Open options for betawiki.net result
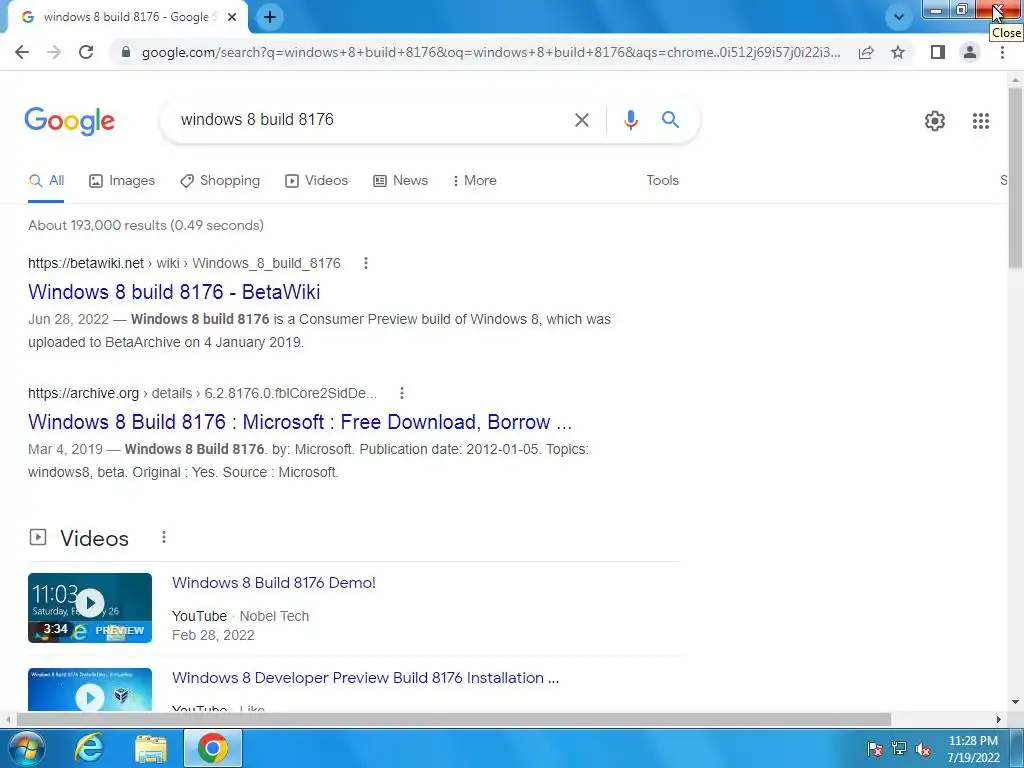1024x768 pixels. 366,263
